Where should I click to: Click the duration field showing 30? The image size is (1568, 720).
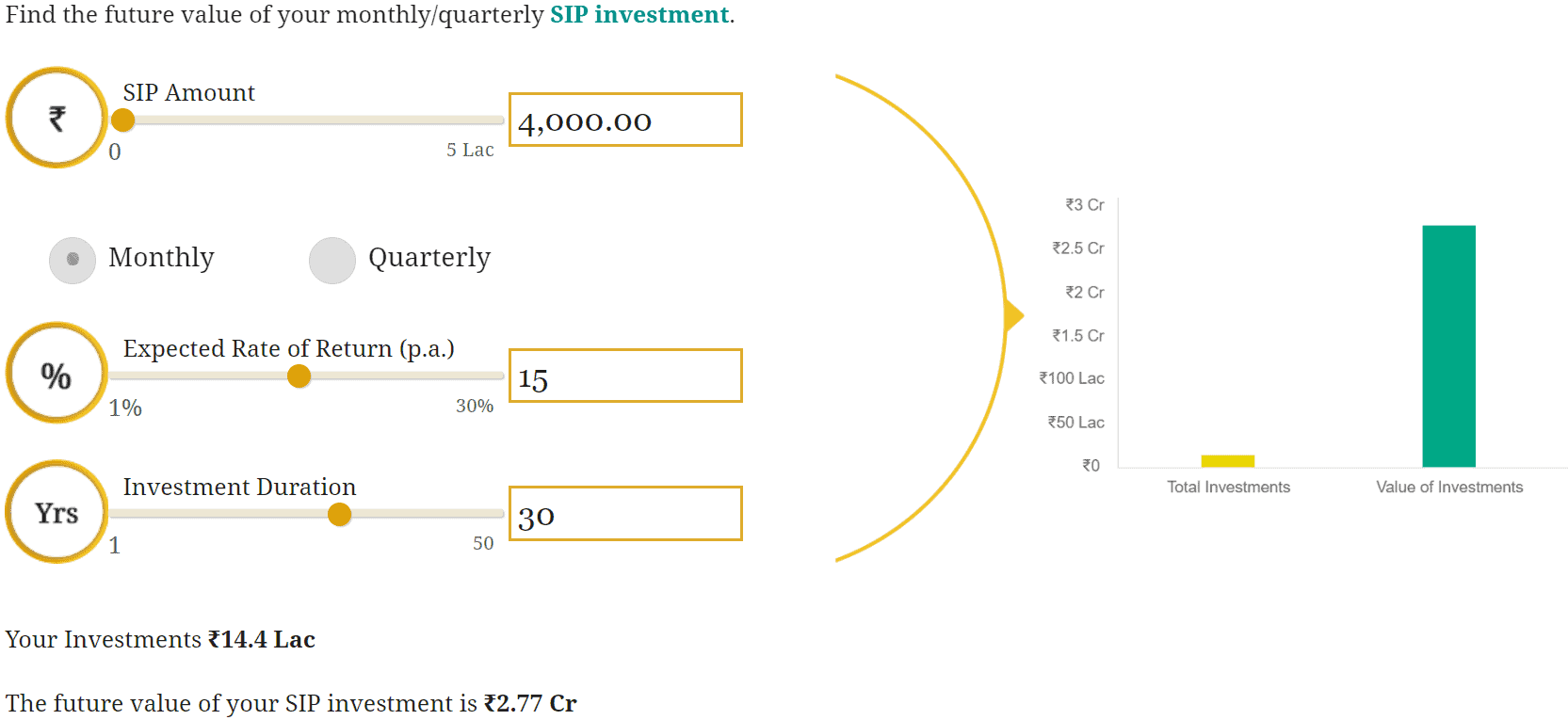coord(625,513)
